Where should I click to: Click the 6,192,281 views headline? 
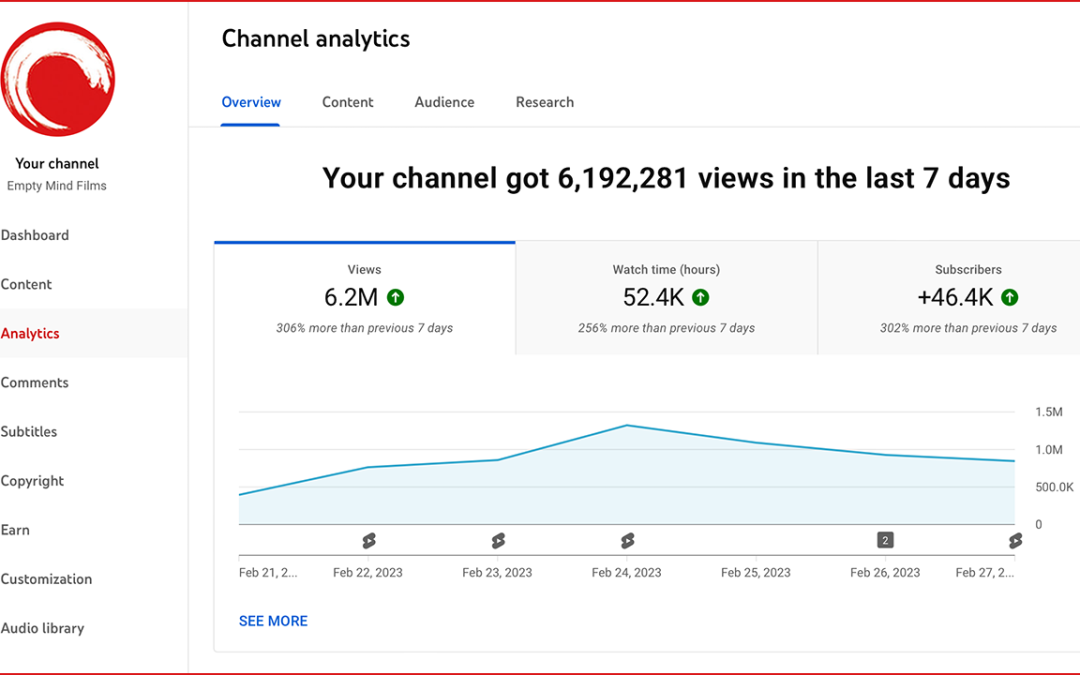(x=666, y=178)
